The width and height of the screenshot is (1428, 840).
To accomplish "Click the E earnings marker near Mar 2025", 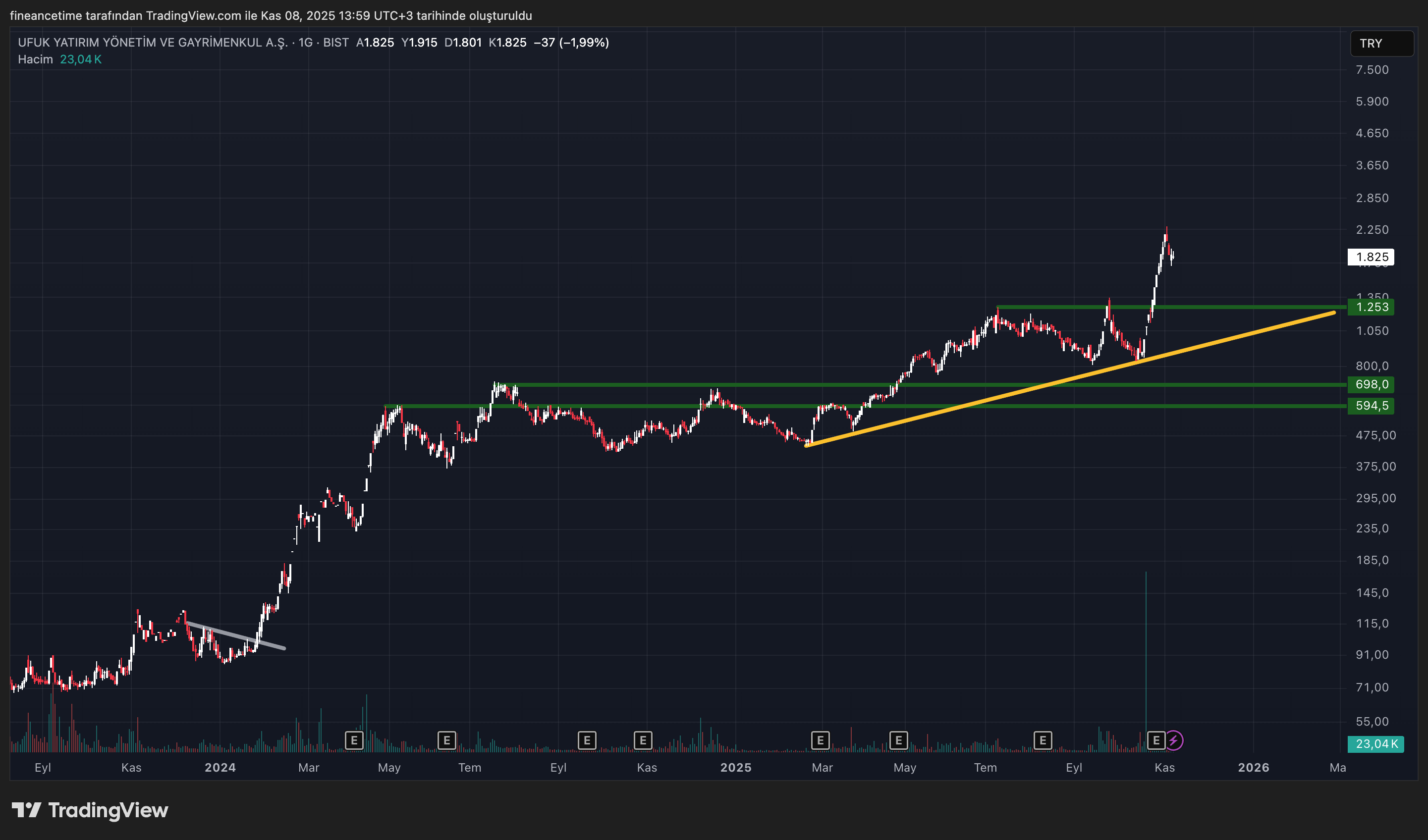I will (820, 740).
